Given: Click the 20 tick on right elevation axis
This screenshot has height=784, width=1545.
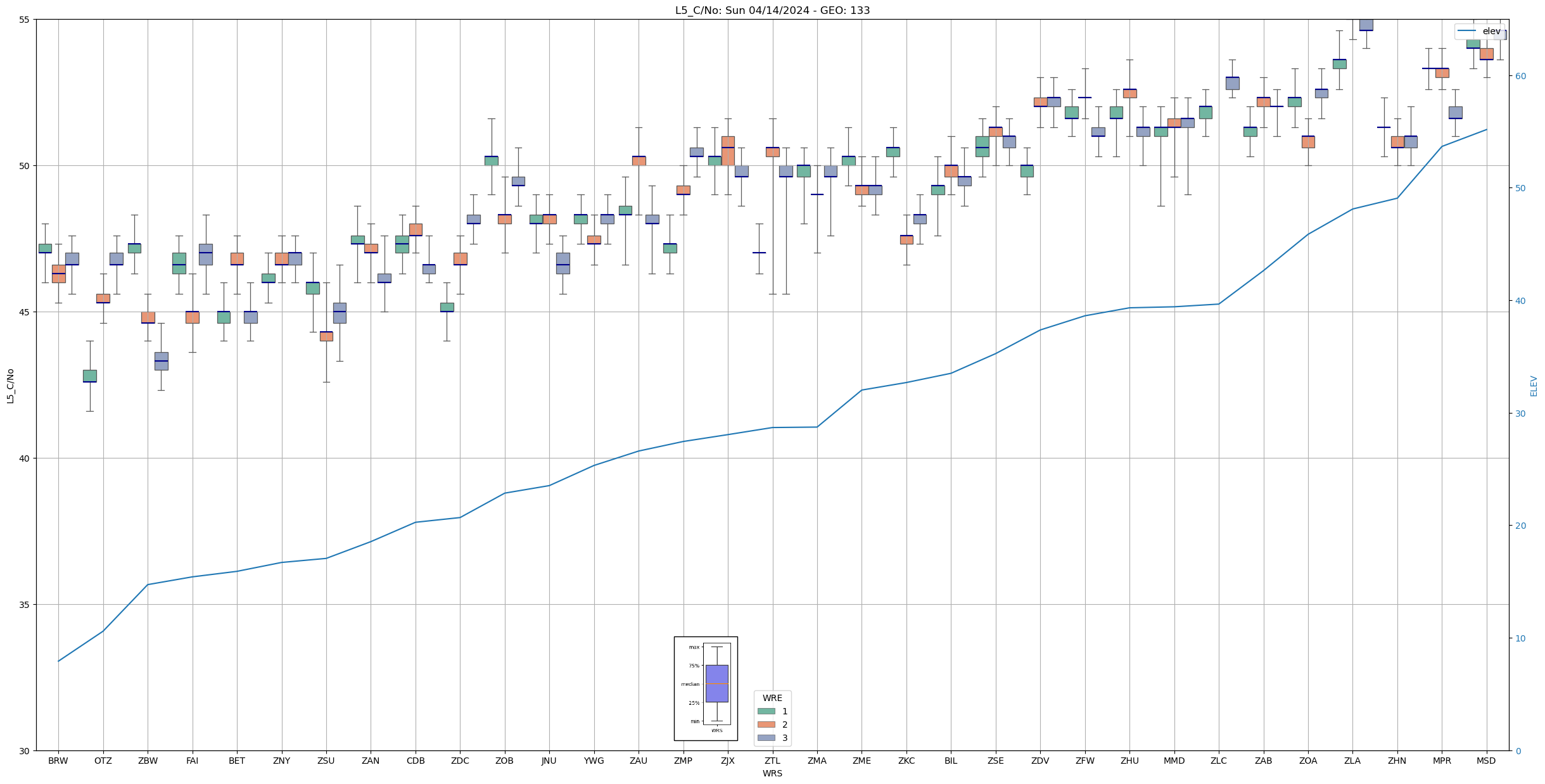Looking at the screenshot, I should (1520, 526).
